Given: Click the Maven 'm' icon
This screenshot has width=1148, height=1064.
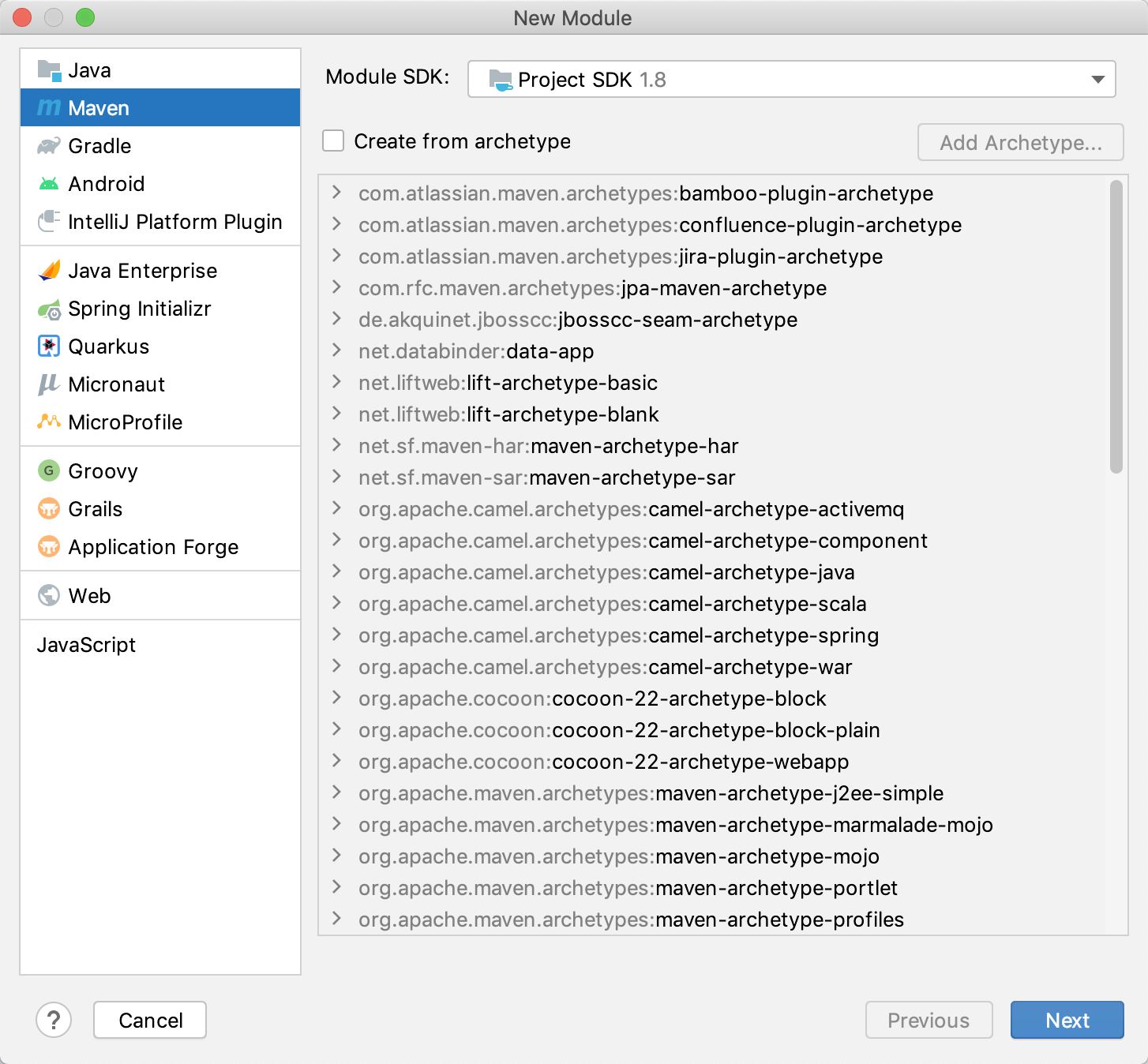Looking at the screenshot, I should tap(49, 107).
